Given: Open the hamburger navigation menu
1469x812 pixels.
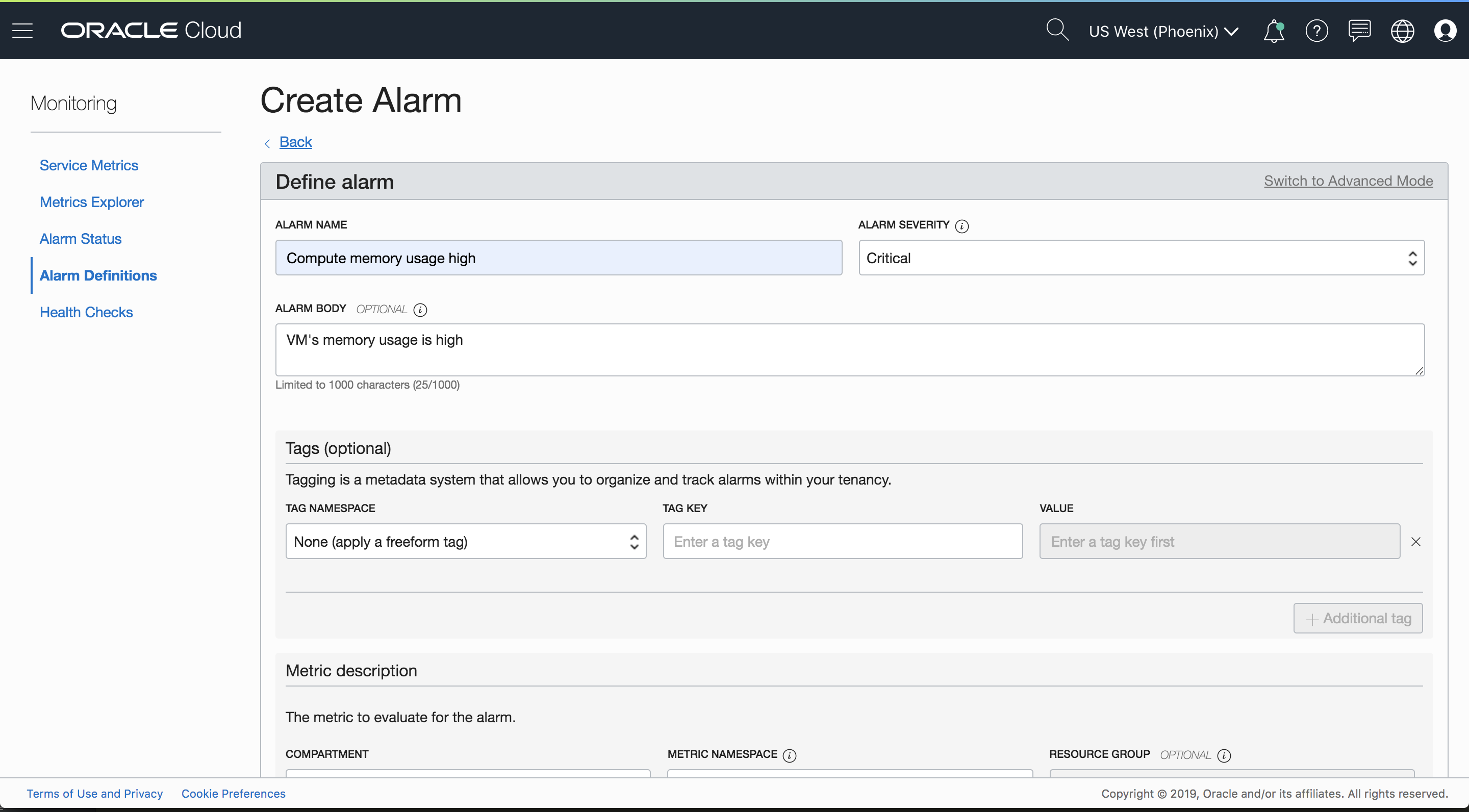Looking at the screenshot, I should [23, 30].
